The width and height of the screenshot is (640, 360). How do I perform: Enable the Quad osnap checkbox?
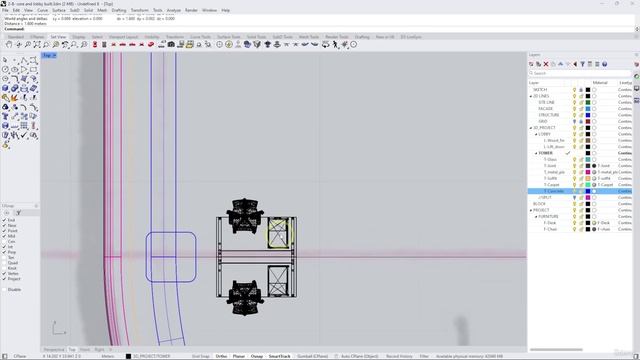[4, 263]
